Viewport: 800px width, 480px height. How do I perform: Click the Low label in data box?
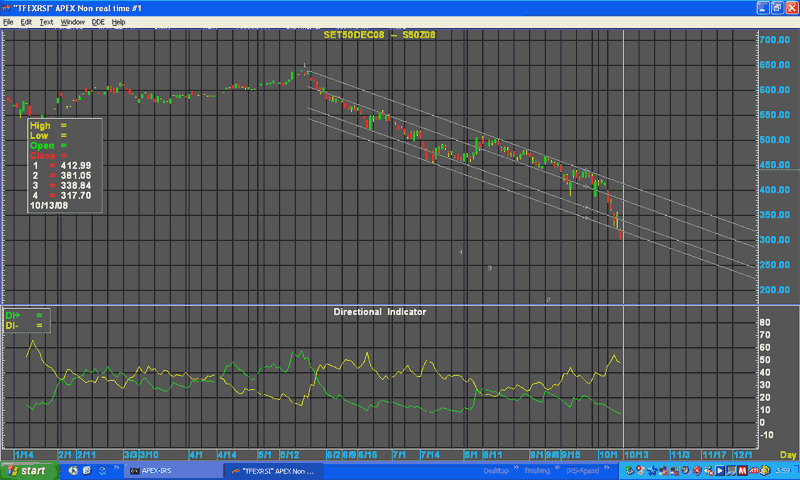[39, 136]
